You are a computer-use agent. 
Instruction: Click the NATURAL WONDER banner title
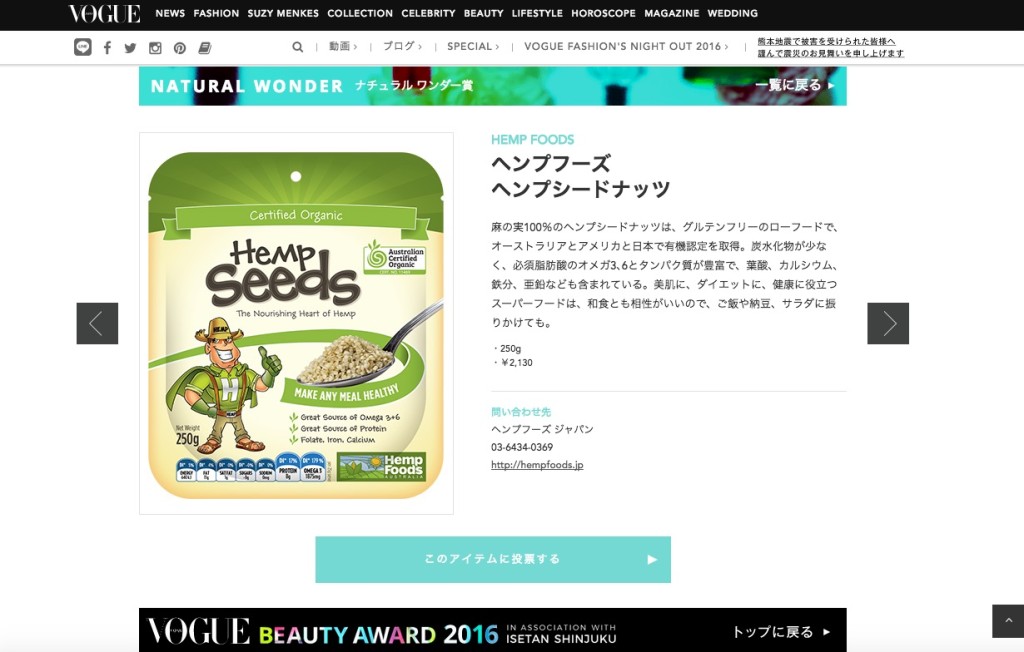tap(247, 86)
